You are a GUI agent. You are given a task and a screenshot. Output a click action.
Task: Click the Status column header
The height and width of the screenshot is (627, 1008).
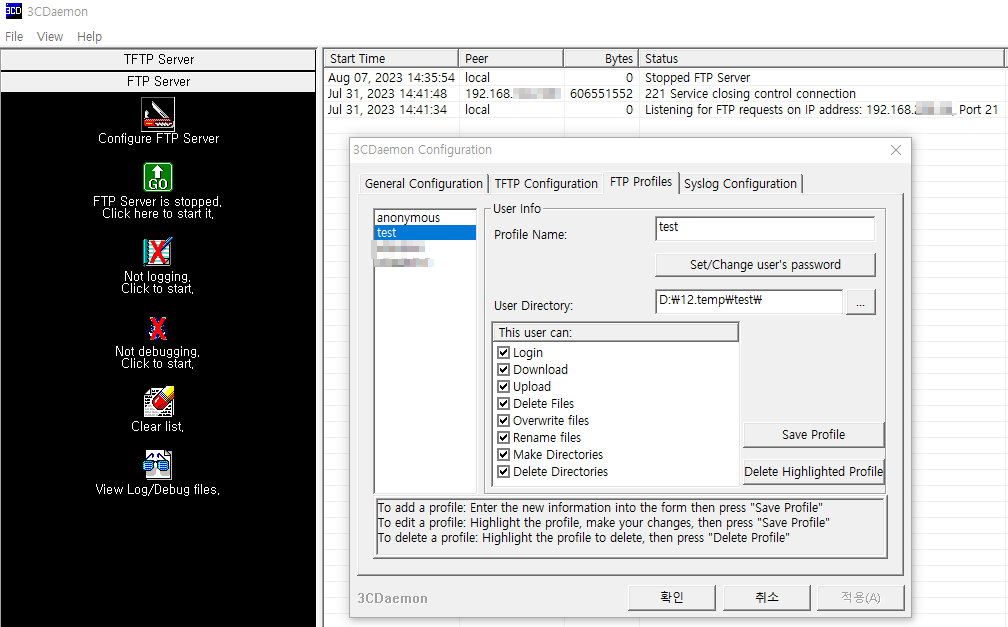pyautogui.click(x=821, y=59)
